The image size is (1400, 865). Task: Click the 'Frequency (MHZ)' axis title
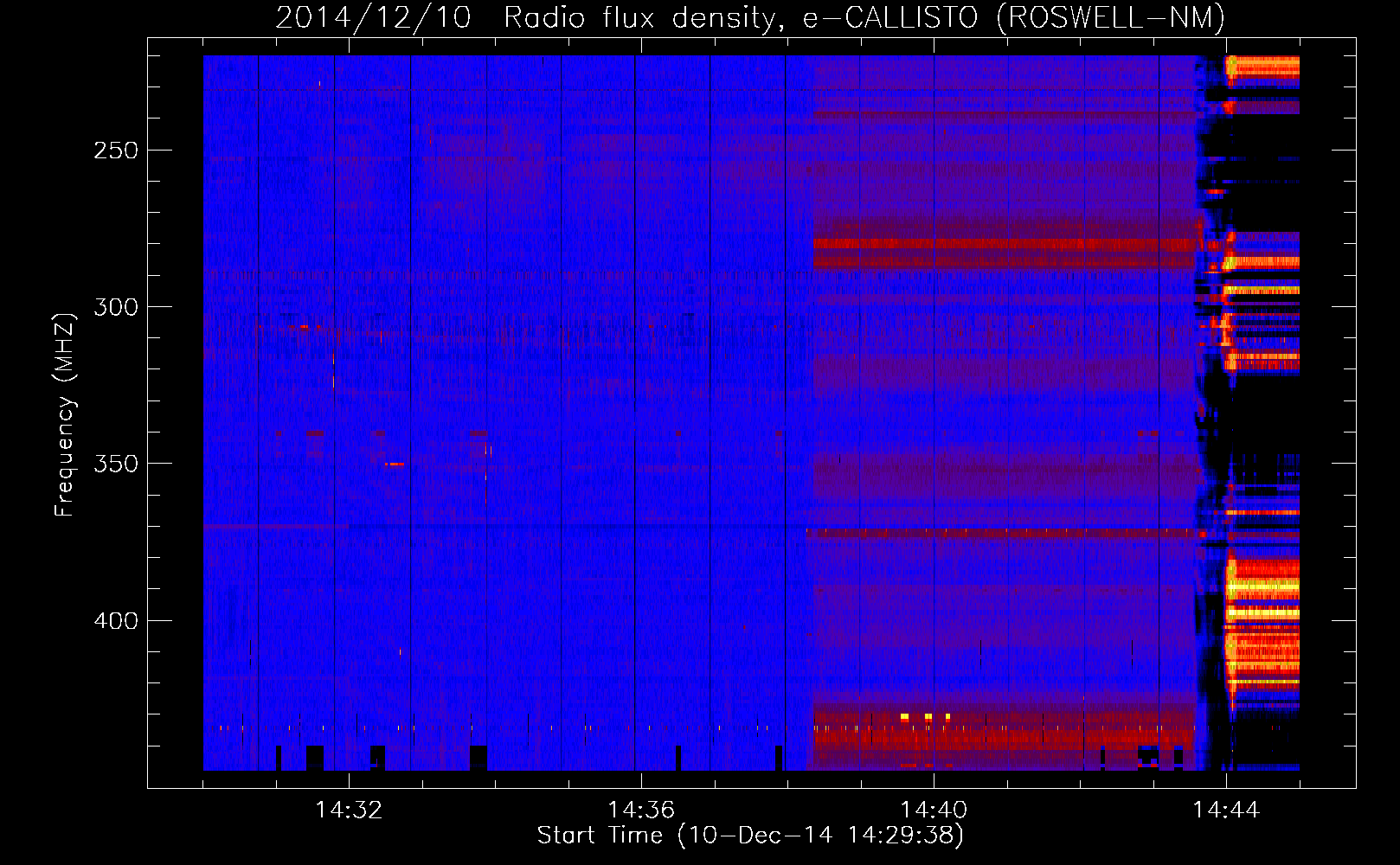point(65,414)
